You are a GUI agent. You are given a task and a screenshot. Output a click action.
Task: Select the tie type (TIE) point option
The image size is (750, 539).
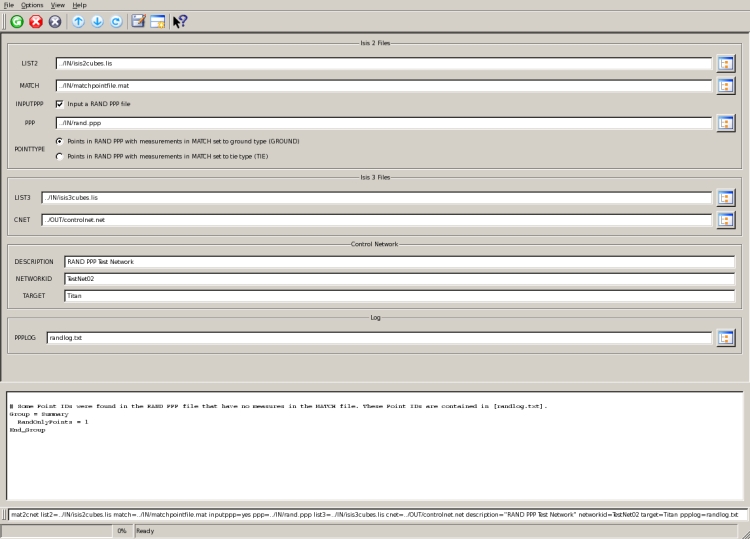point(60,156)
